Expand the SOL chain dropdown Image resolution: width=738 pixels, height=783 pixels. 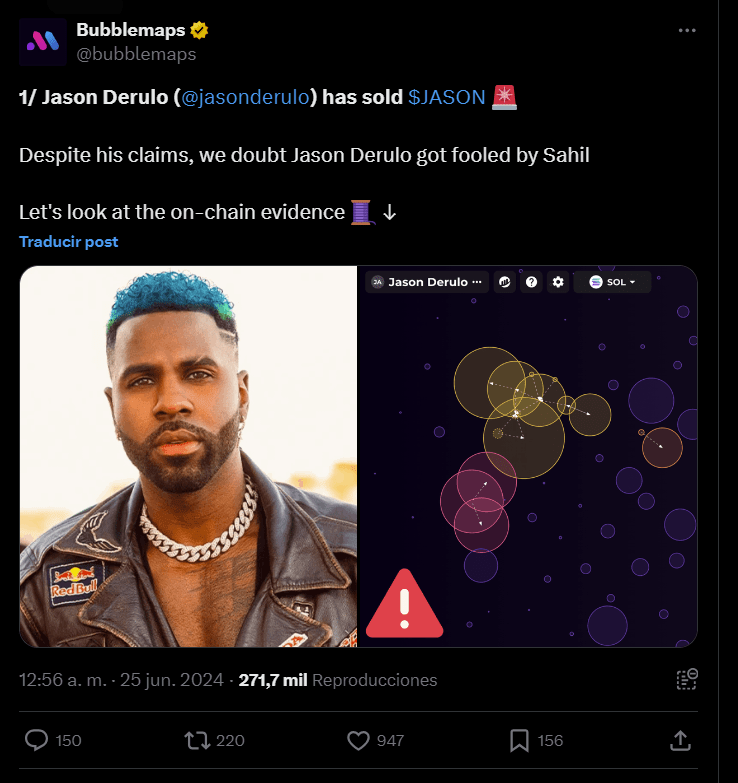click(x=612, y=282)
